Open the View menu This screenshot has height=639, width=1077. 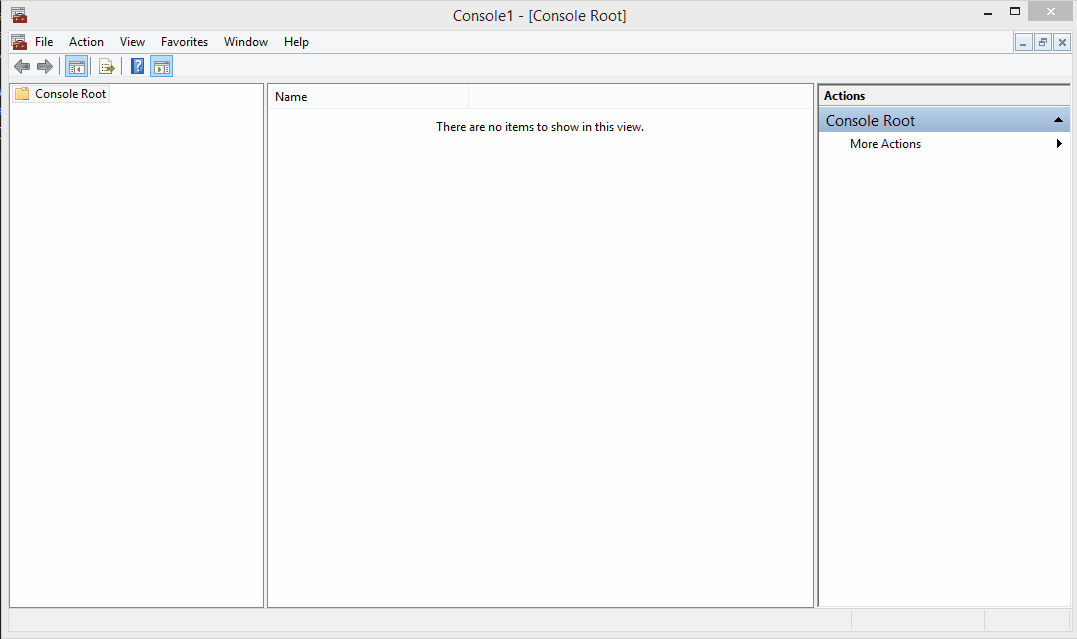click(x=132, y=42)
